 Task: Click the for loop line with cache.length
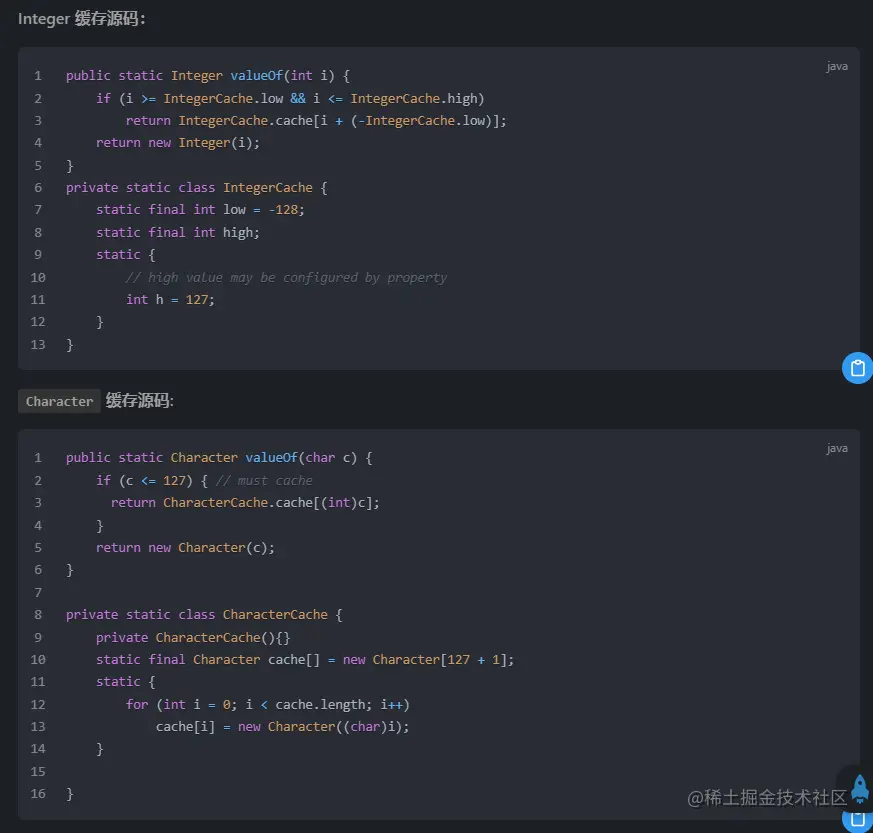pos(268,705)
